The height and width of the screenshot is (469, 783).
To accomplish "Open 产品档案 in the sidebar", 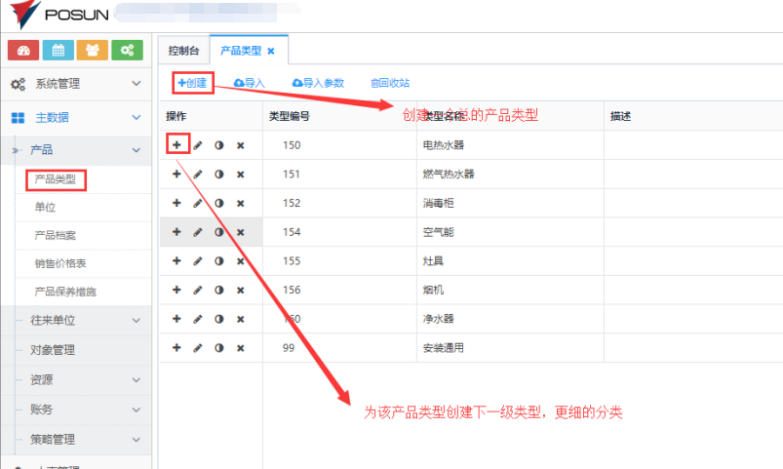I will pyautogui.click(x=55, y=235).
